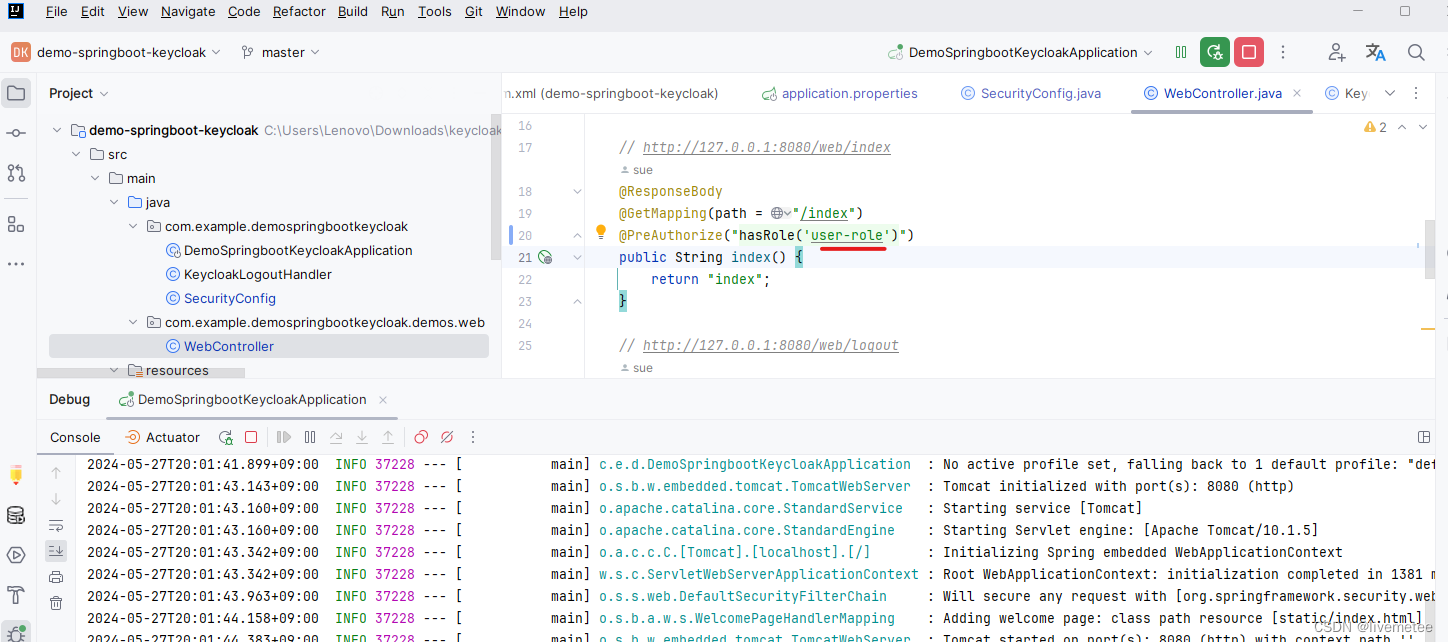1448x642 pixels.
Task: Click red Stop button in top toolbar
Action: 1249,52
